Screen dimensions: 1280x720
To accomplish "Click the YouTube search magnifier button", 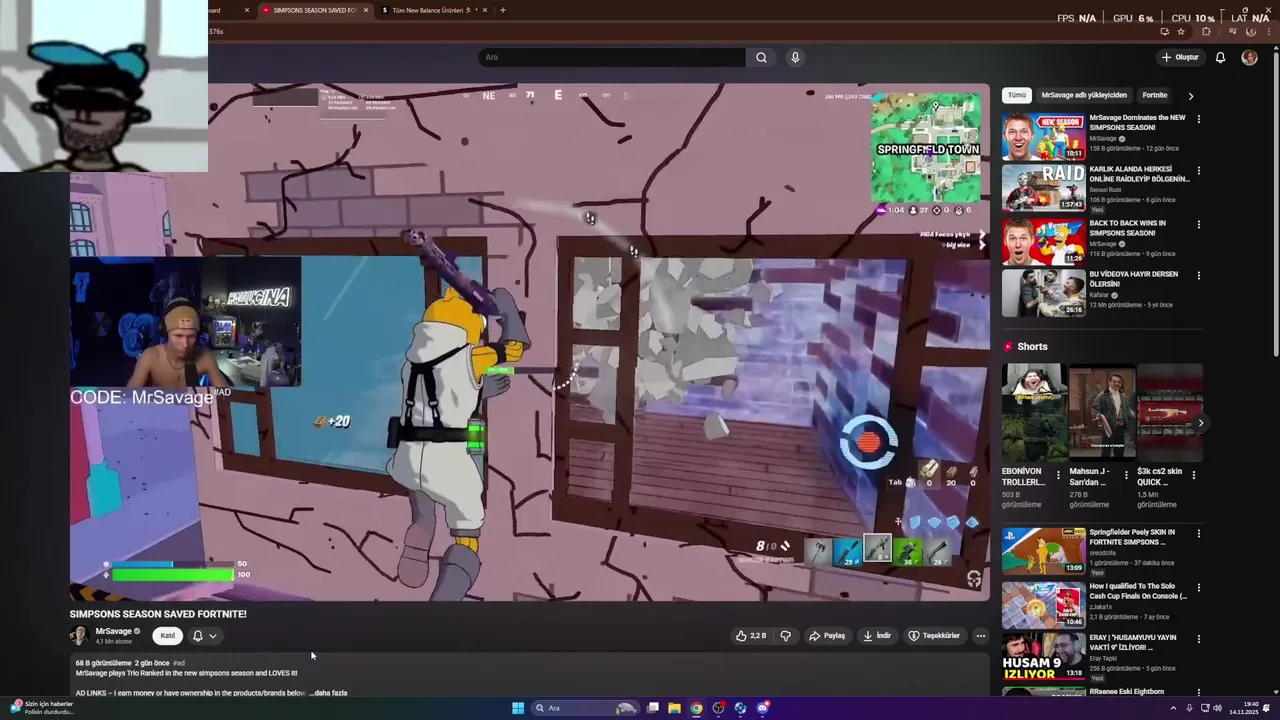I will coord(761,57).
